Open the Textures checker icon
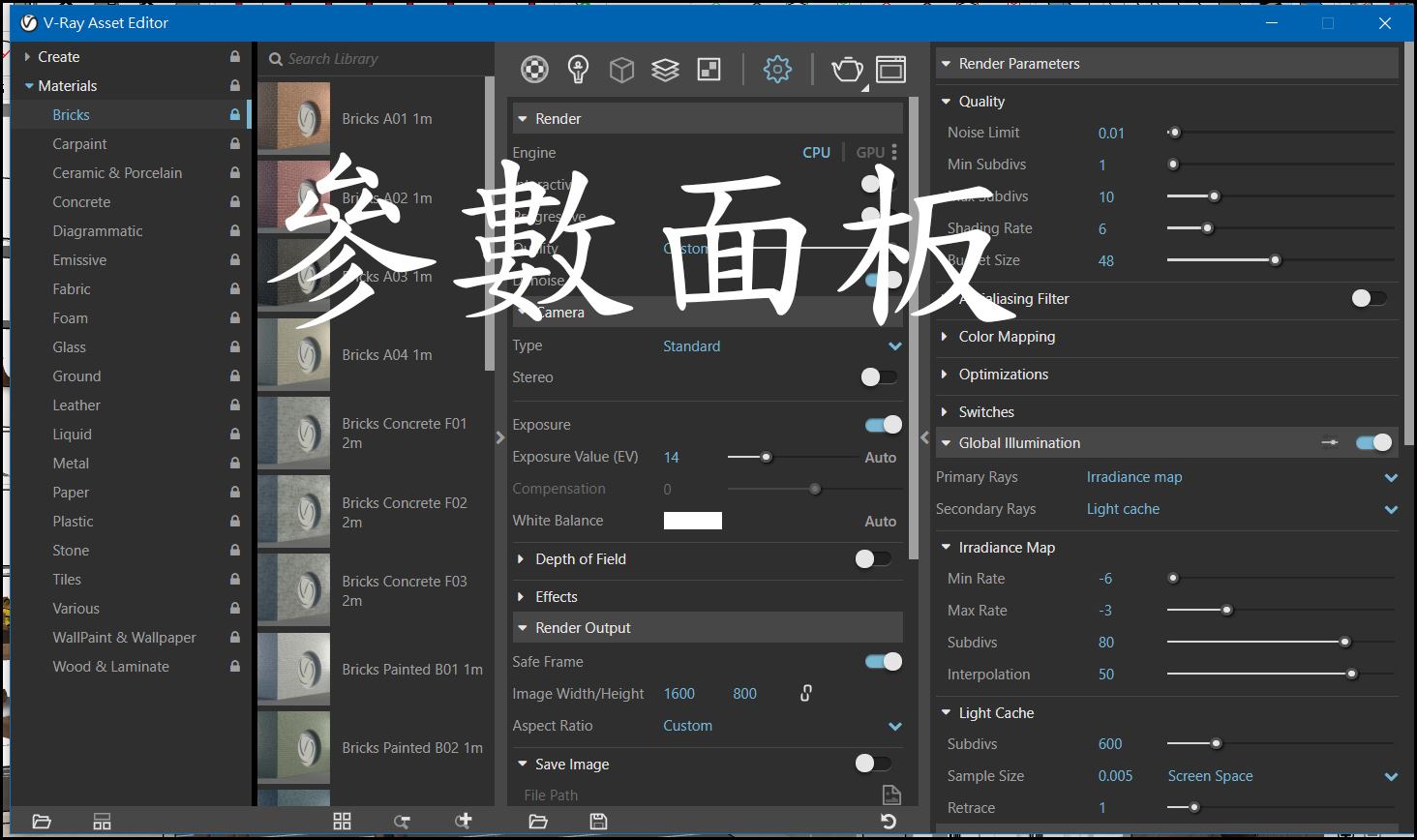This screenshot has height=840, width=1417. click(709, 70)
